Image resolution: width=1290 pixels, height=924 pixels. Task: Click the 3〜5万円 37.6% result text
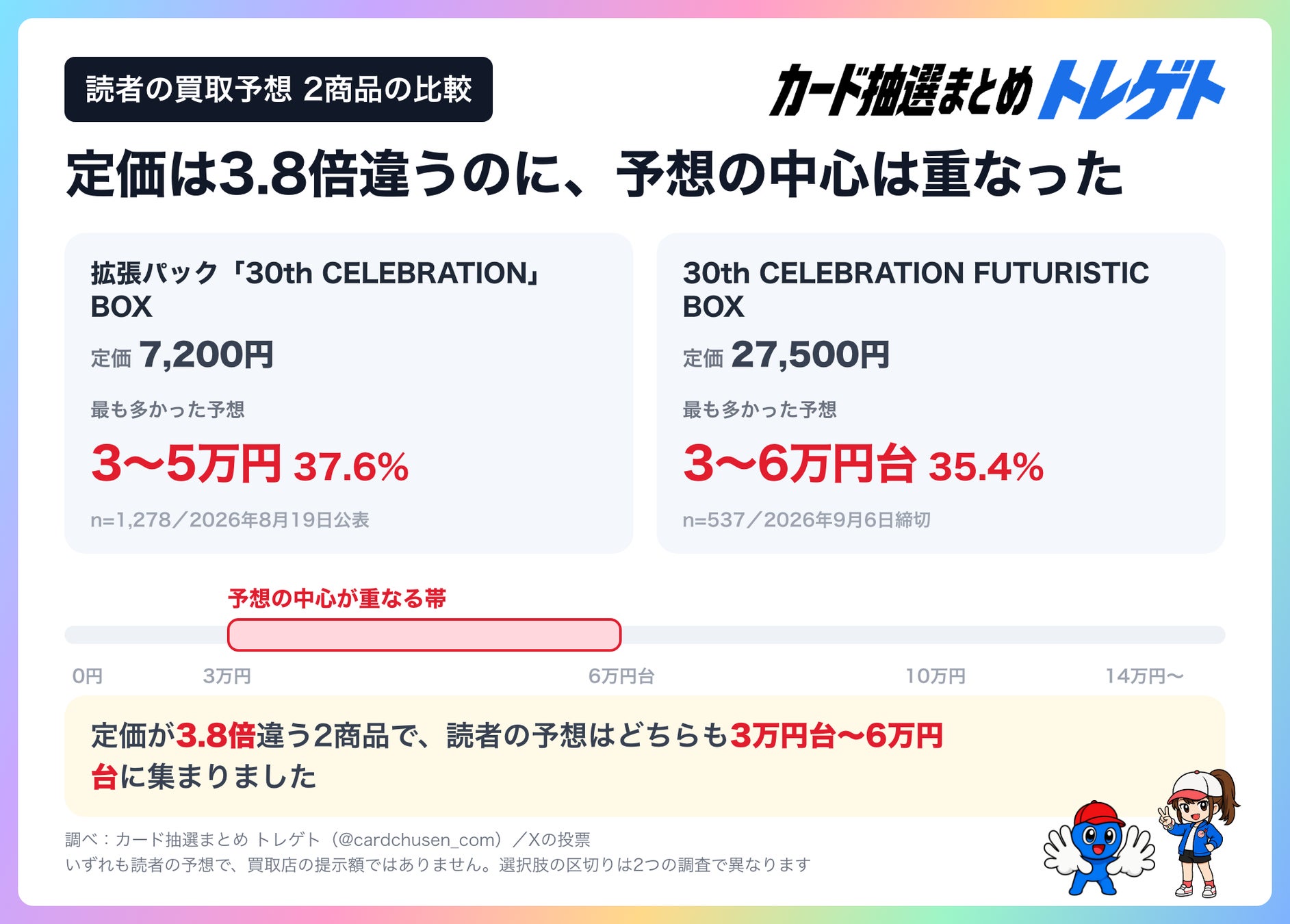pyautogui.click(x=250, y=465)
